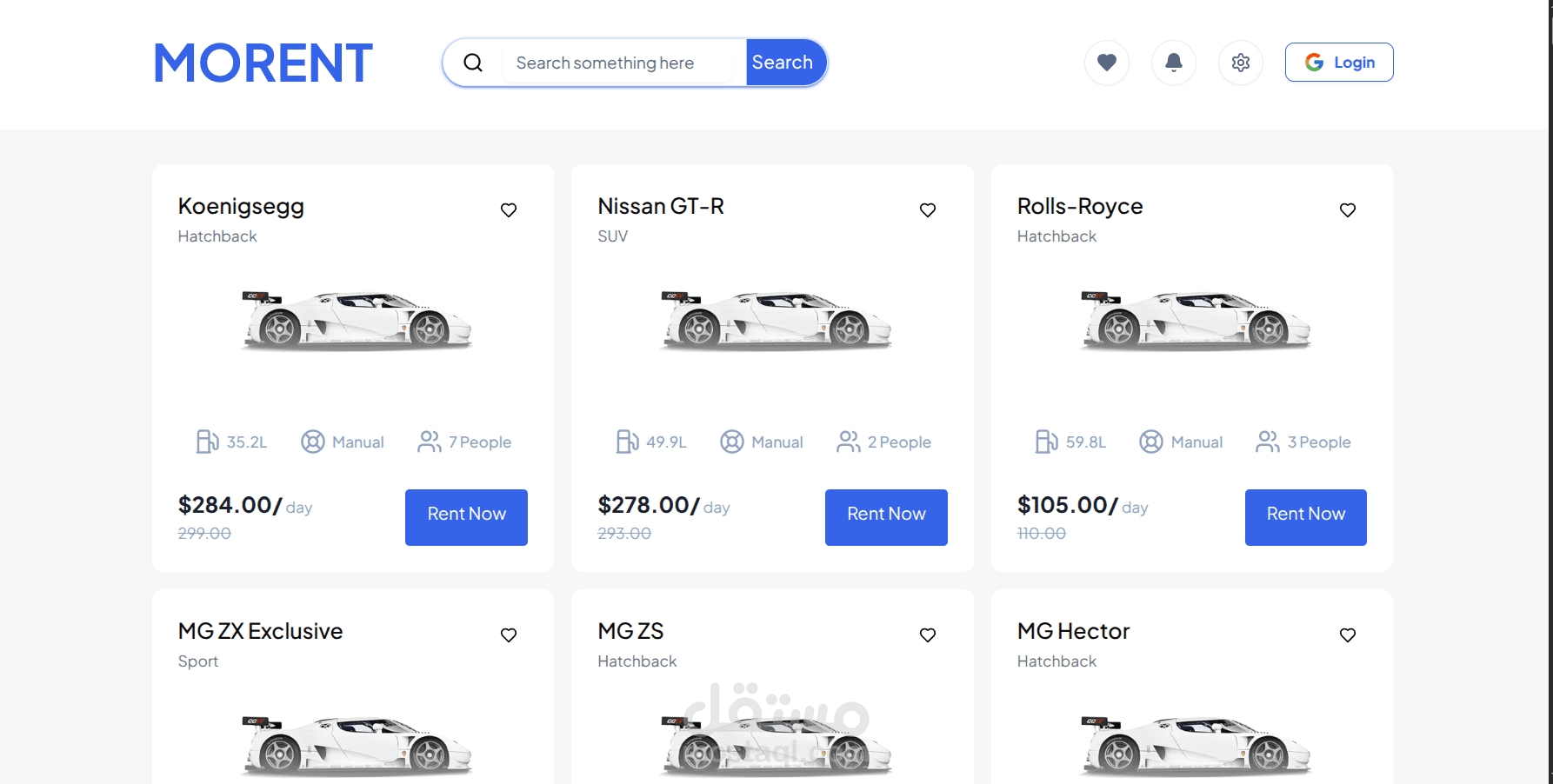Click the Hatchback label under MG ZS

(637, 661)
